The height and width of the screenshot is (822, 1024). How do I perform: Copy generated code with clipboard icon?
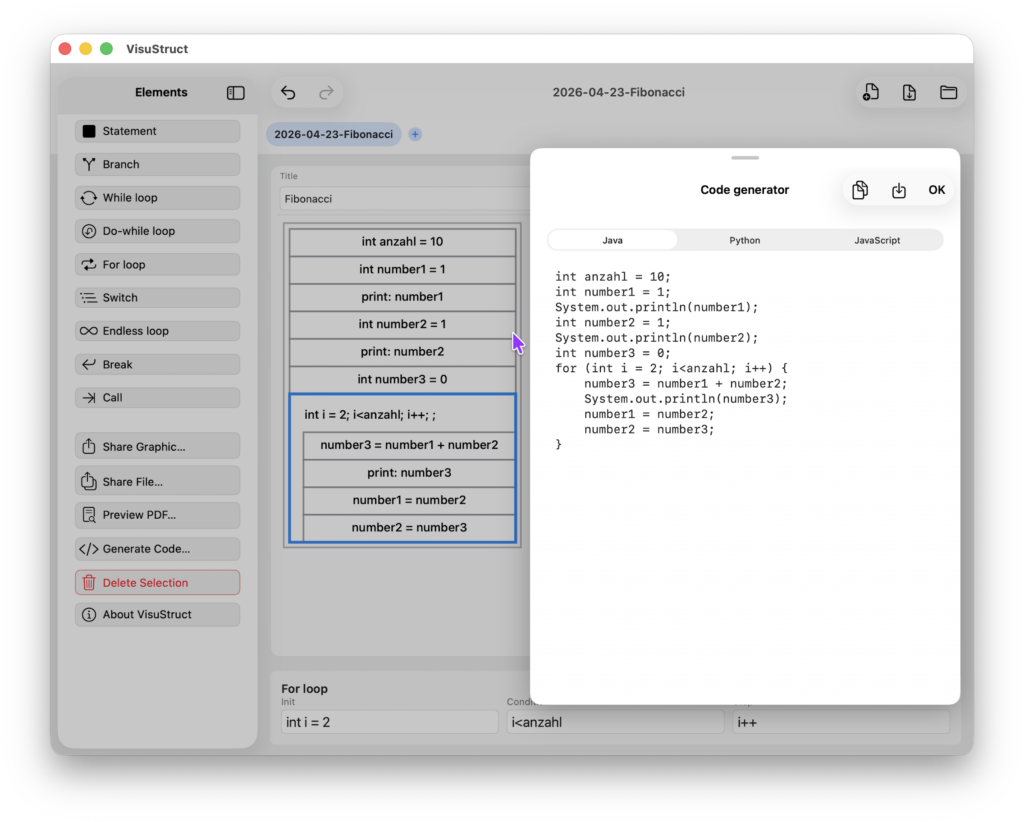click(860, 190)
